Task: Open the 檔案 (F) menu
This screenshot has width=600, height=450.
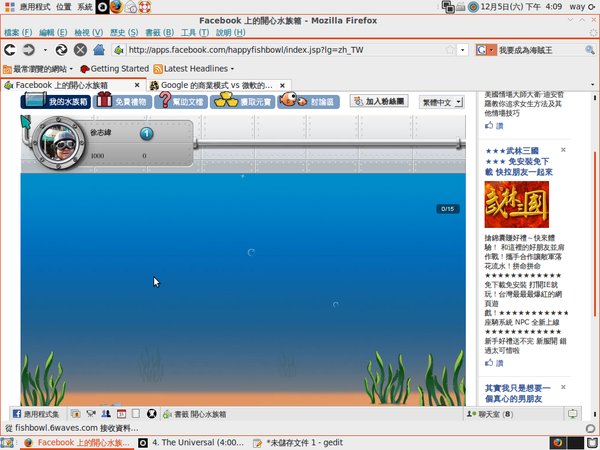Action: 18,33
